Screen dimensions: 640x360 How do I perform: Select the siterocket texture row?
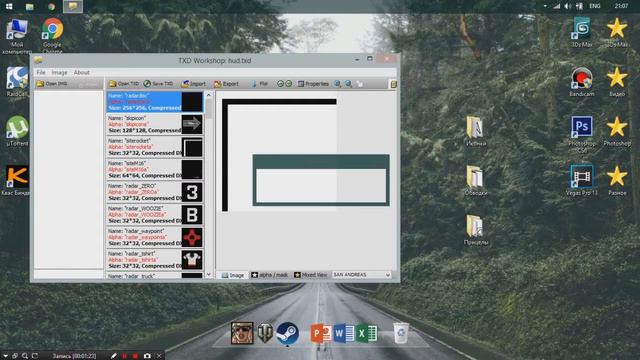pyautogui.click(x=154, y=147)
